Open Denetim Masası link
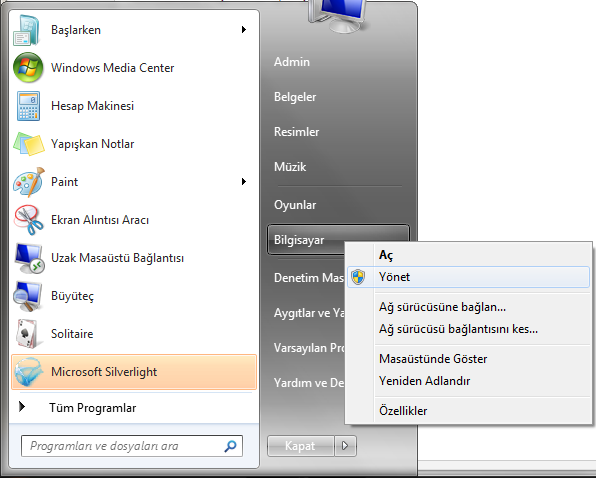This screenshot has height=478, width=596. 309,278
